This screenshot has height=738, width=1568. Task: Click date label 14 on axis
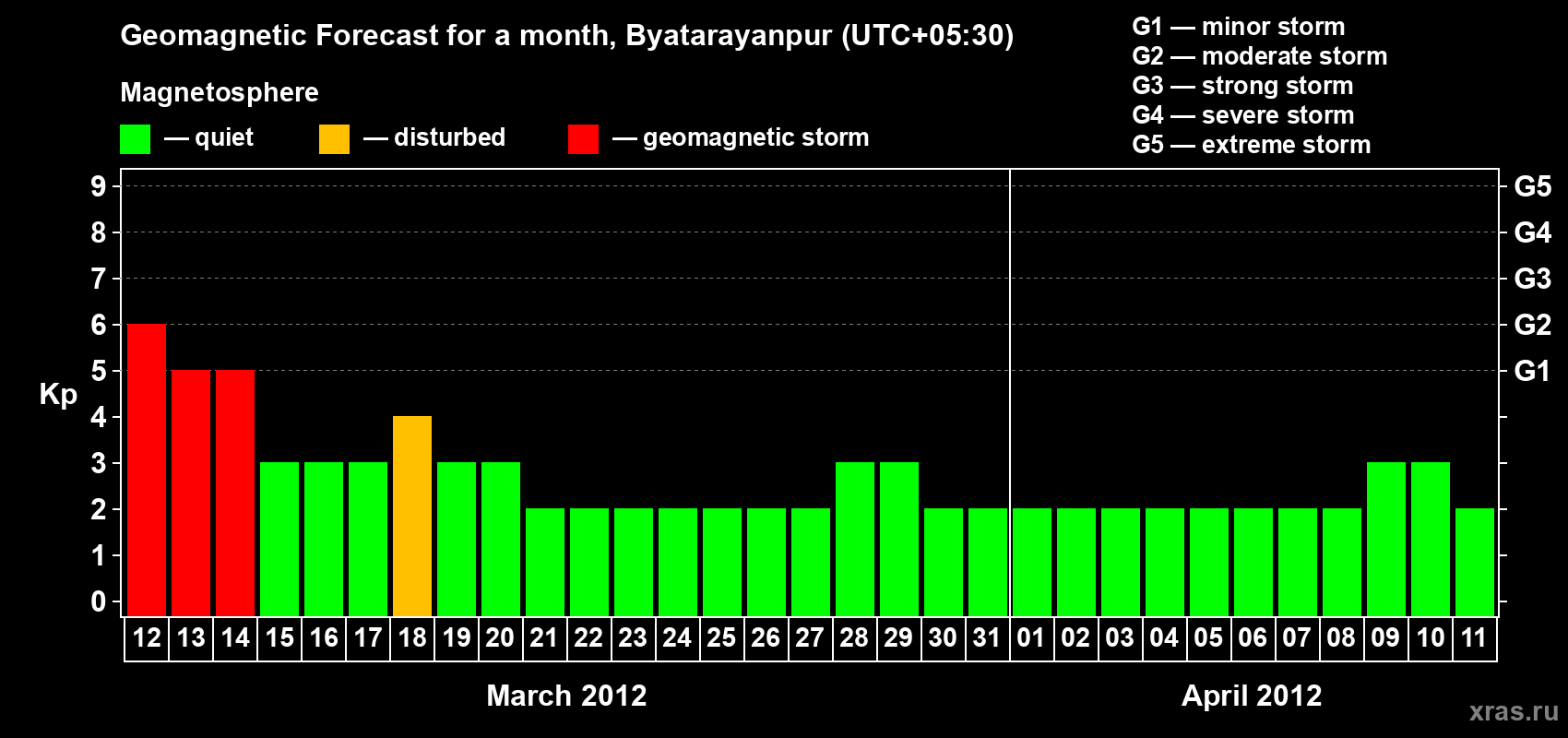pyautogui.click(x=235, y=637)
